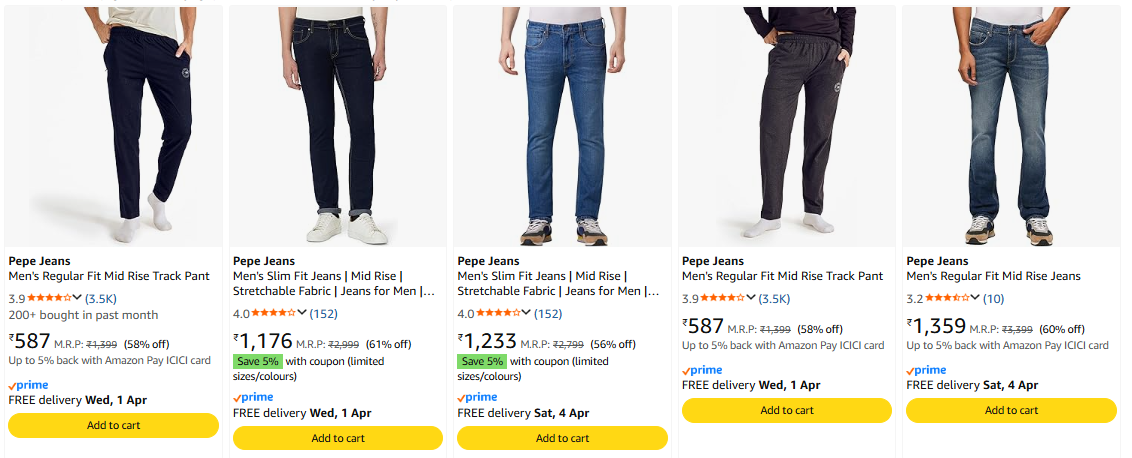Click star rating of ₹1,233 Slim Fit Jeans
The image size is (1132, 458).
(498, 313)
